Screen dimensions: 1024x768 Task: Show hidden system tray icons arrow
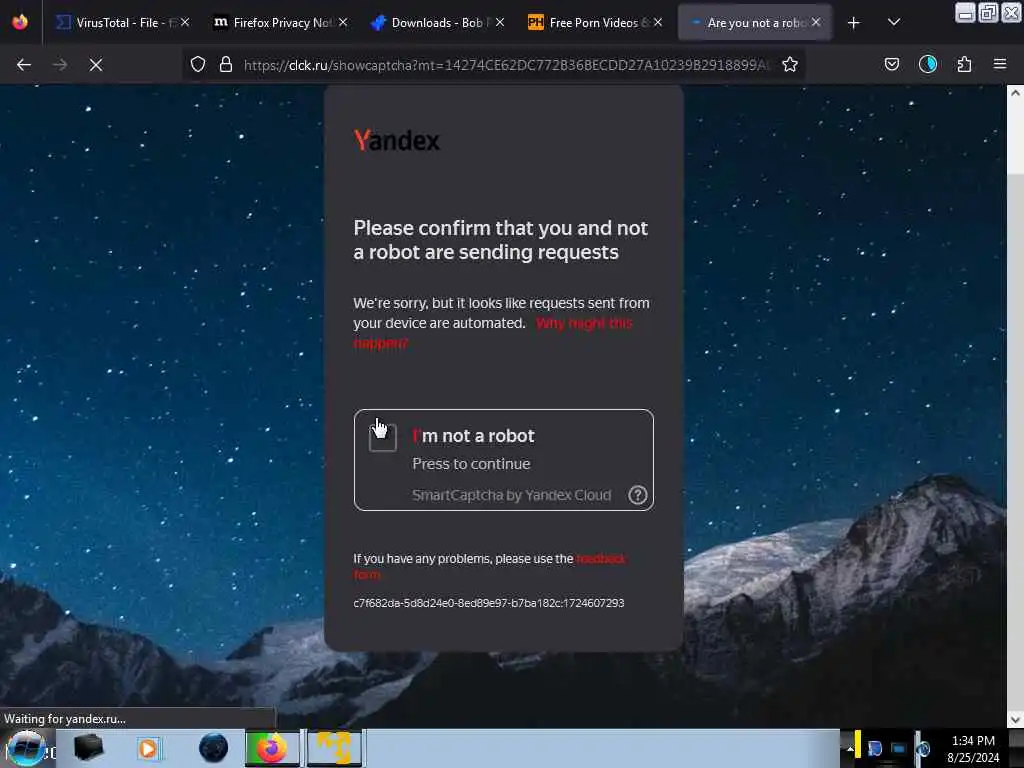[850, 749]
